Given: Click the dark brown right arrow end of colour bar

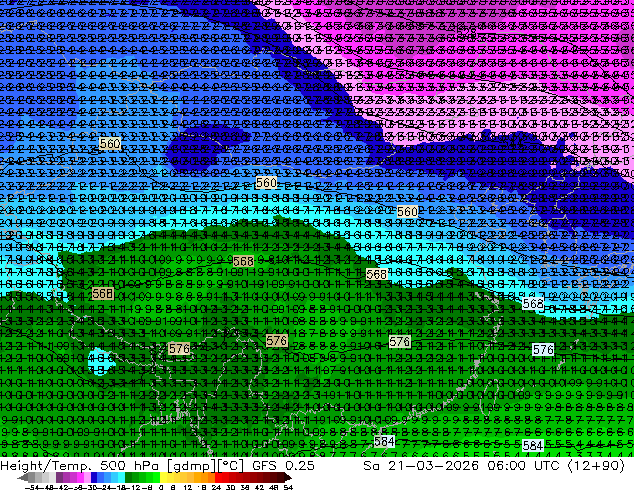Looking at the screenshot, I should click(x=287, y=477).
